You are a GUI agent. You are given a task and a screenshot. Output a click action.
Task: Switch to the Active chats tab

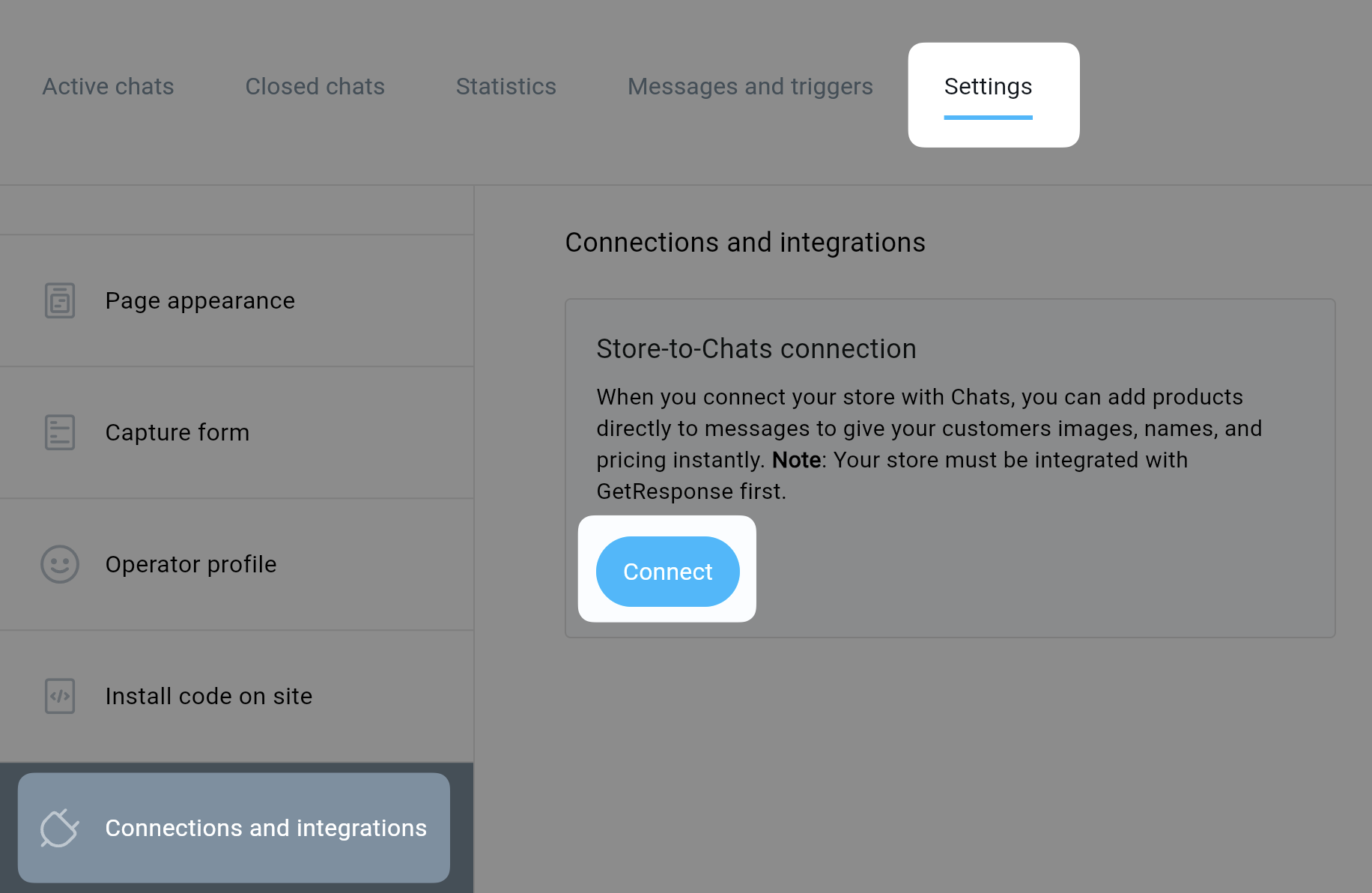(108, 87)
